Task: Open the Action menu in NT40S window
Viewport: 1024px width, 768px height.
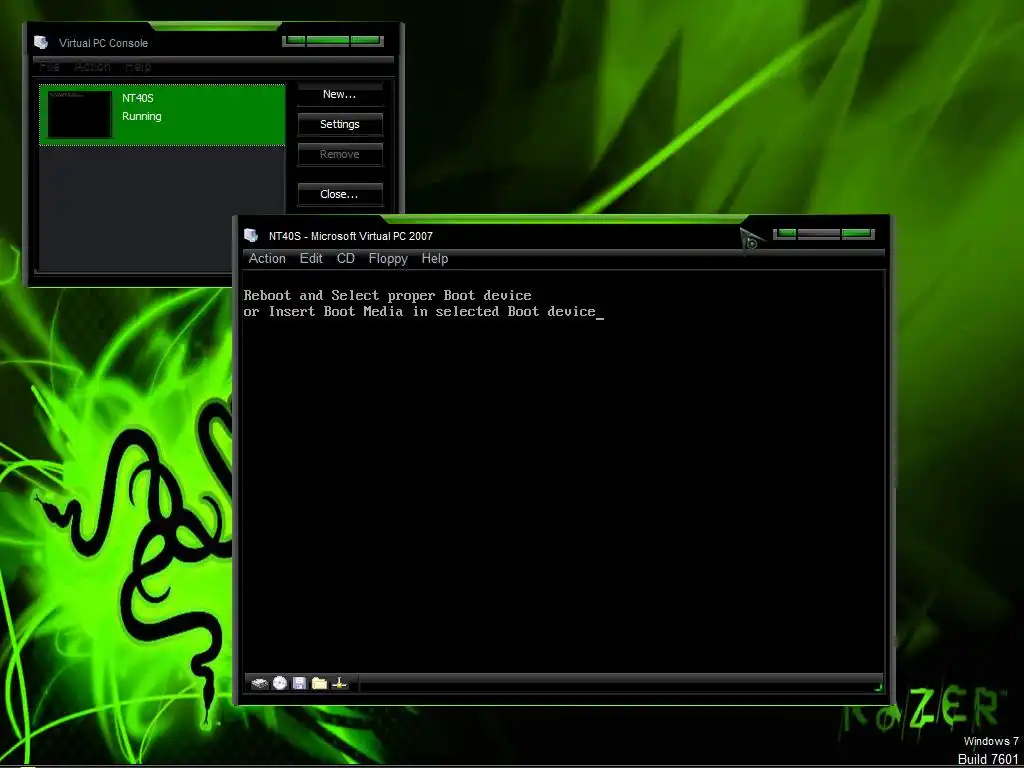Action: (267, 259)
